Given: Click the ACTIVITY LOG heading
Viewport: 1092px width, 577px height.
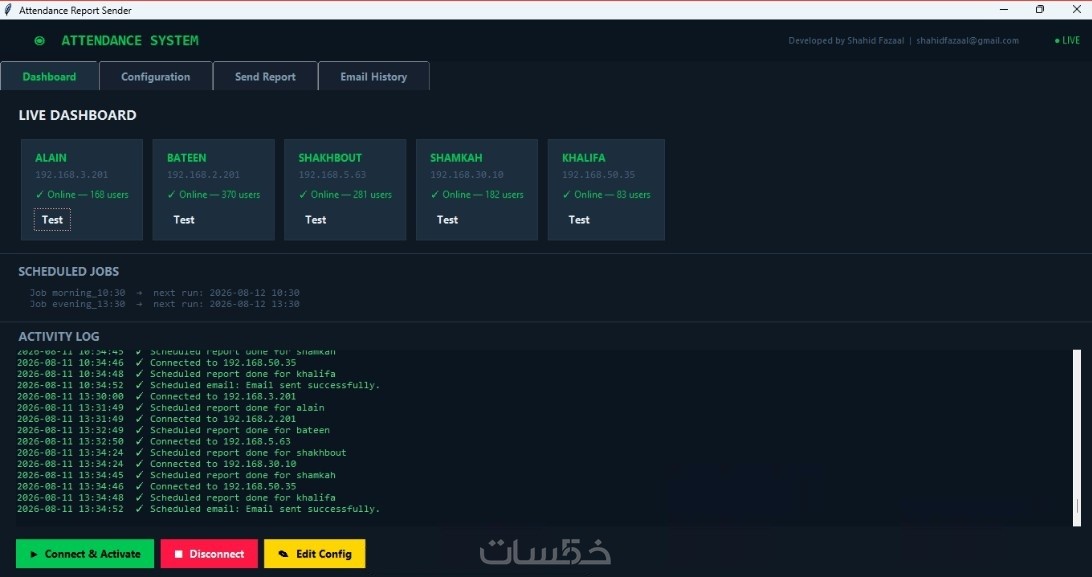Looking at the screenshot, I should 58,337.
